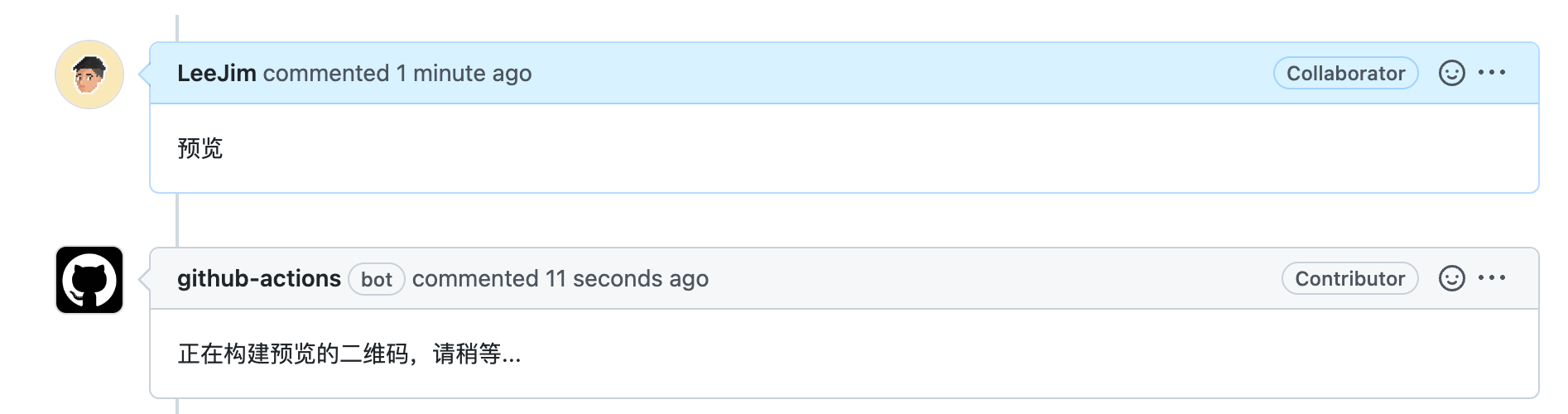Image resolution: width=1568 pixels, height=414 pixels.
Task: Click the Collaborator badge
Action: [1345, 73]
